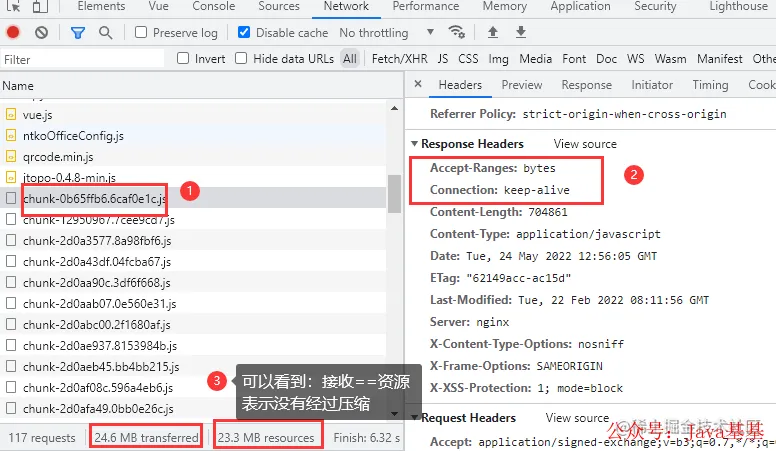Viewport: 776px width, 451px height.
Task: Uncheck the Disable cache checkbox
Action: [x=243, y=32]
